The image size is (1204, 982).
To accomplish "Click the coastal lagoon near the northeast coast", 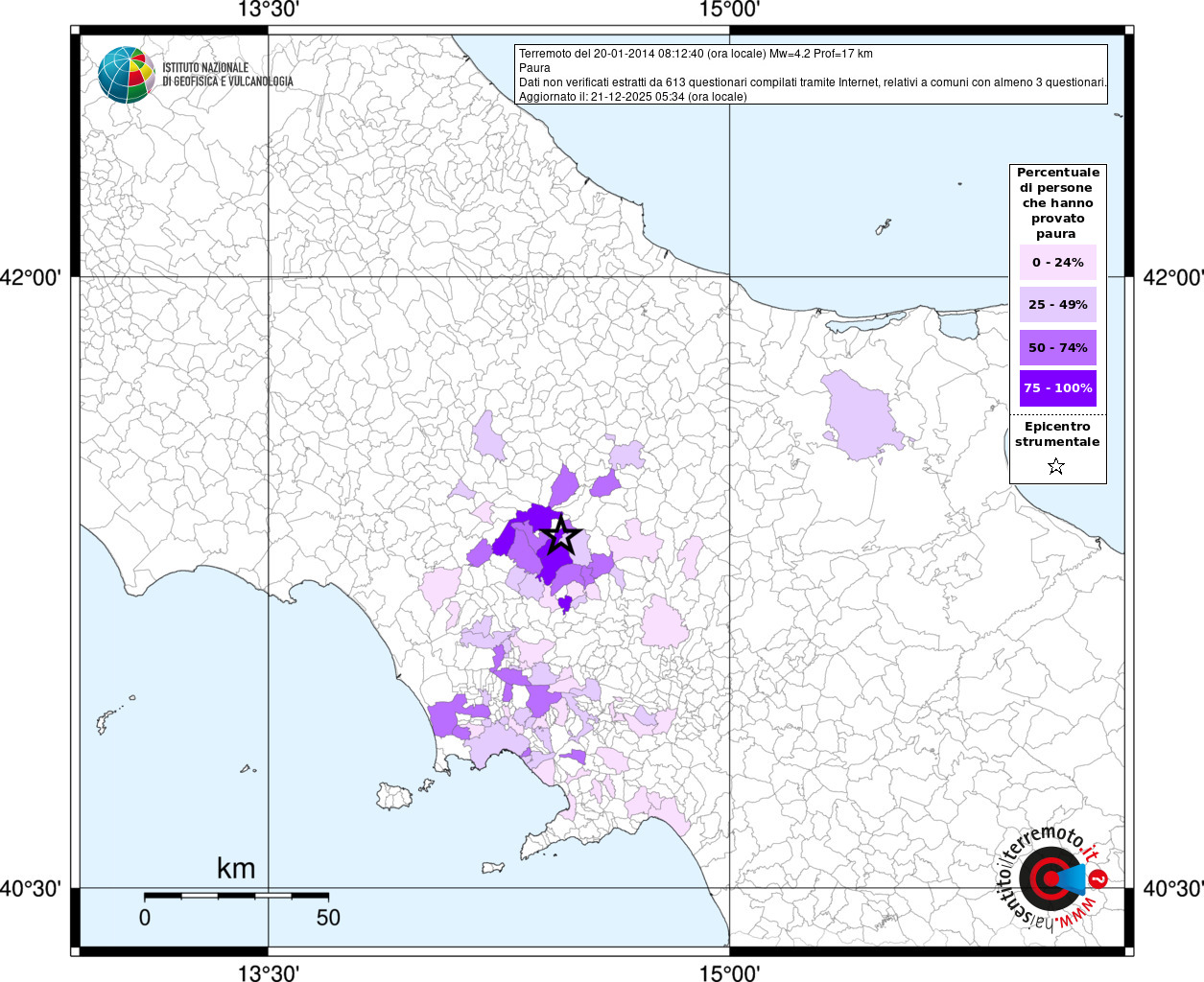I will click(x=958, y=324).
